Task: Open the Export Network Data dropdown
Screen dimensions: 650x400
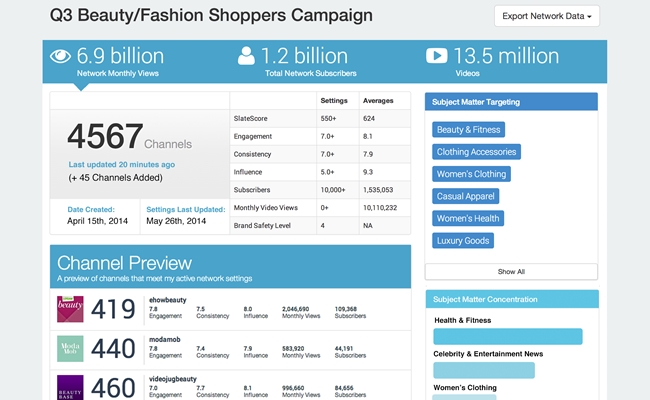Action: point(547,17)
